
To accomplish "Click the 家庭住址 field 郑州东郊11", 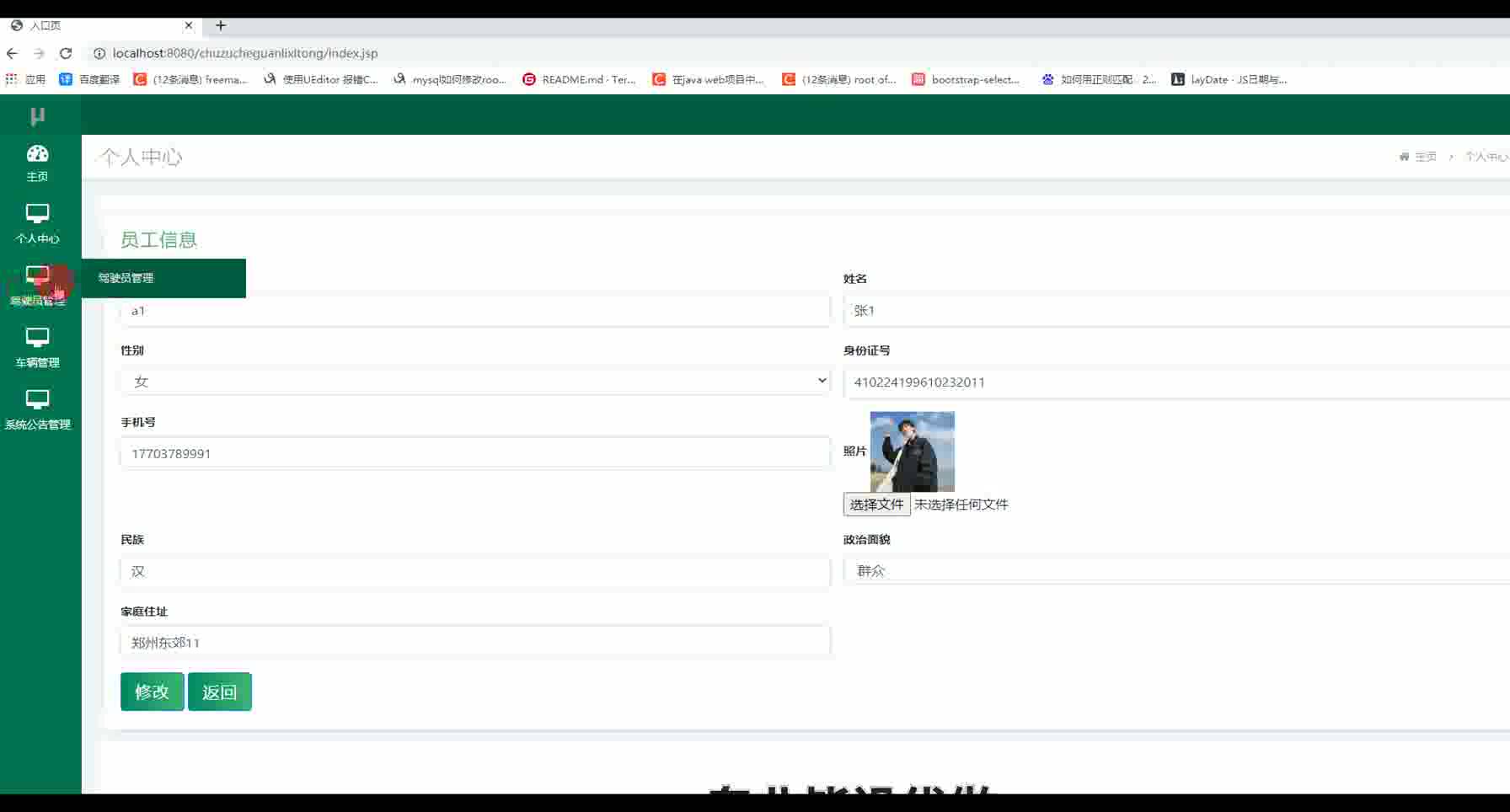I will click(x=475, y=642).
